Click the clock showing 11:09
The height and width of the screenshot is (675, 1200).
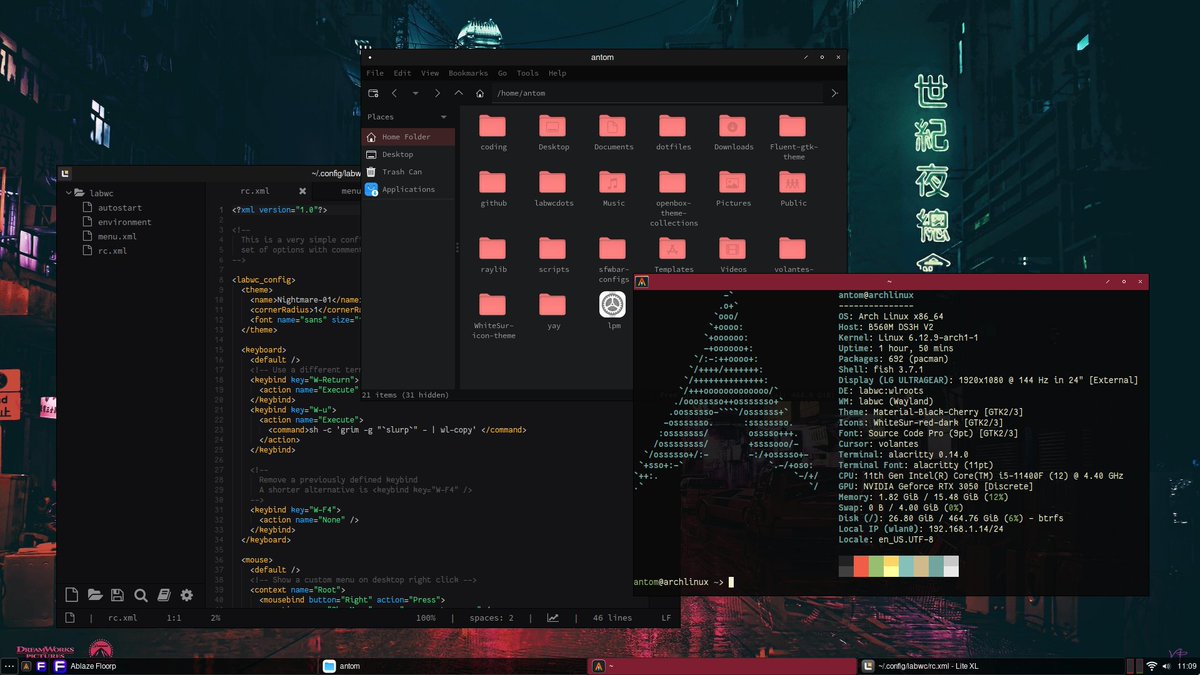point(1187,666)
